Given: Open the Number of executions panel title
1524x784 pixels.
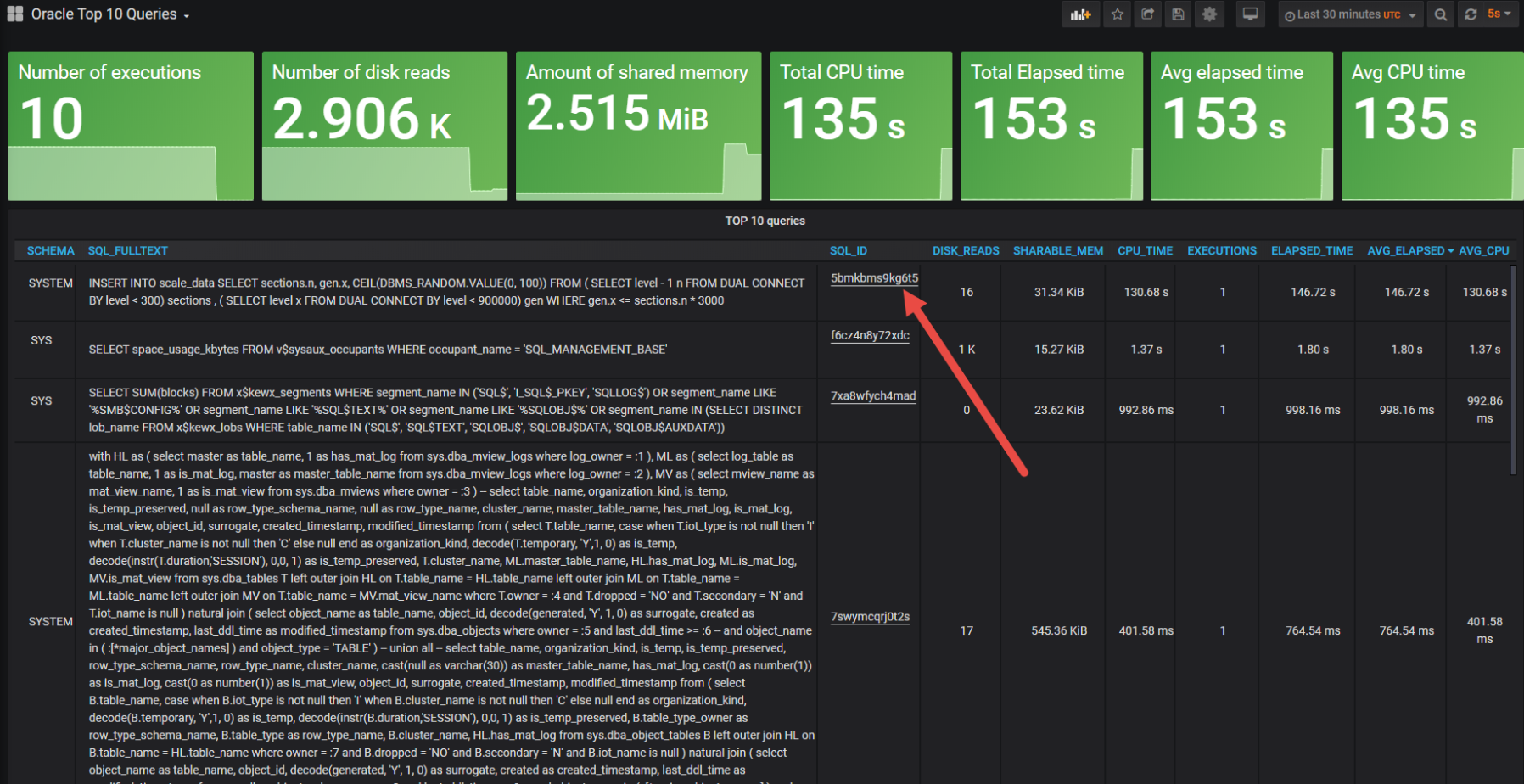Looking at the screenshot, I should pyautogui.click(x=109, y=73).
